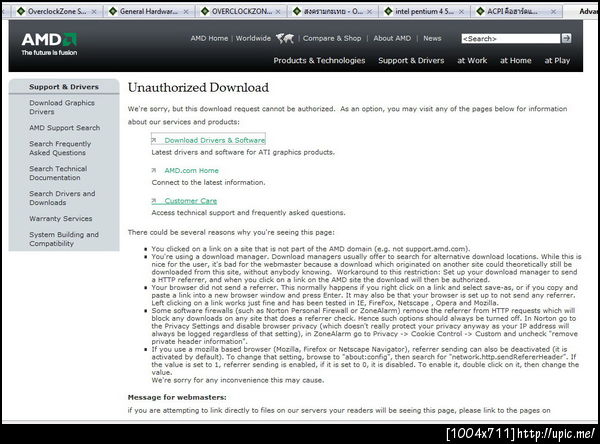Viewport: 600px width, 444px height.
Task: Click 'Connect to the latest information.' text
Action: [208, 183]
